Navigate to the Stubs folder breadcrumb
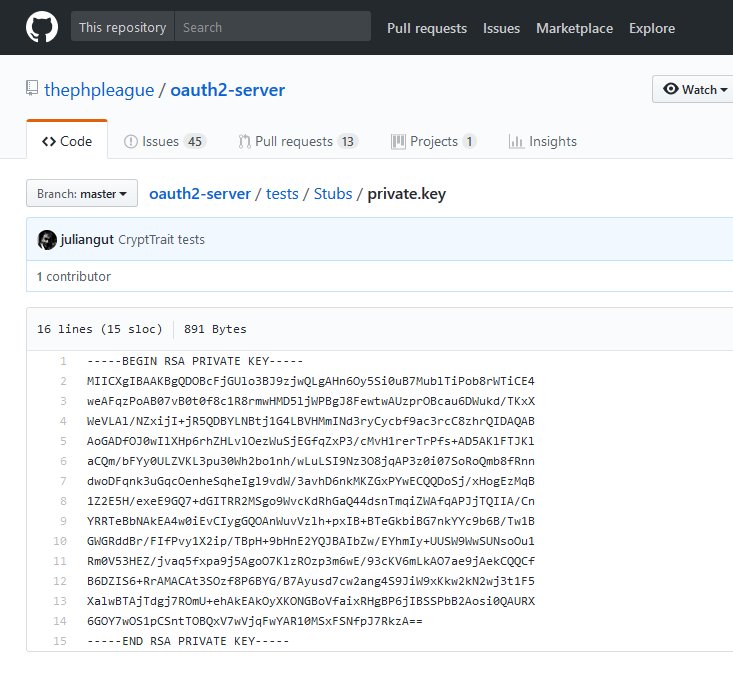The width and height of the screenshot is (733, 687). click(333, 193)
